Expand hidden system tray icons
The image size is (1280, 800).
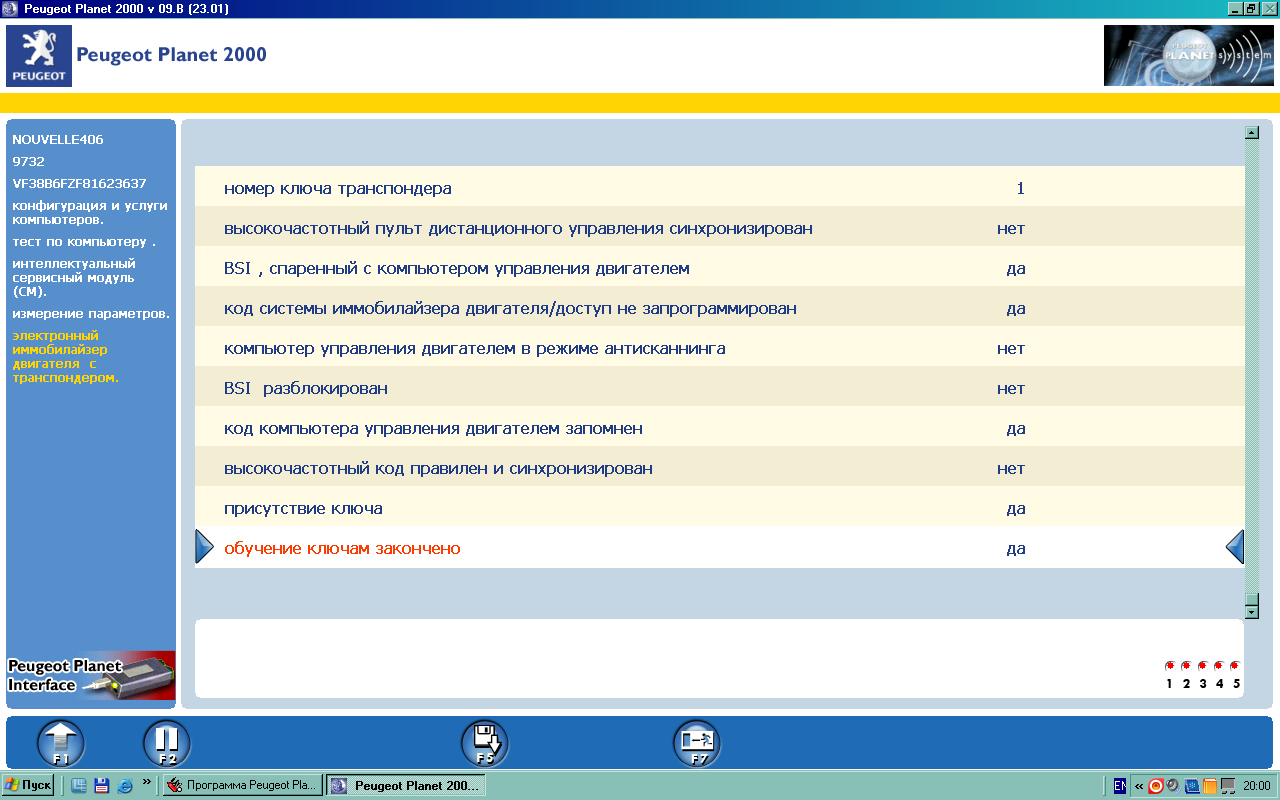(x=1138, y=785)
